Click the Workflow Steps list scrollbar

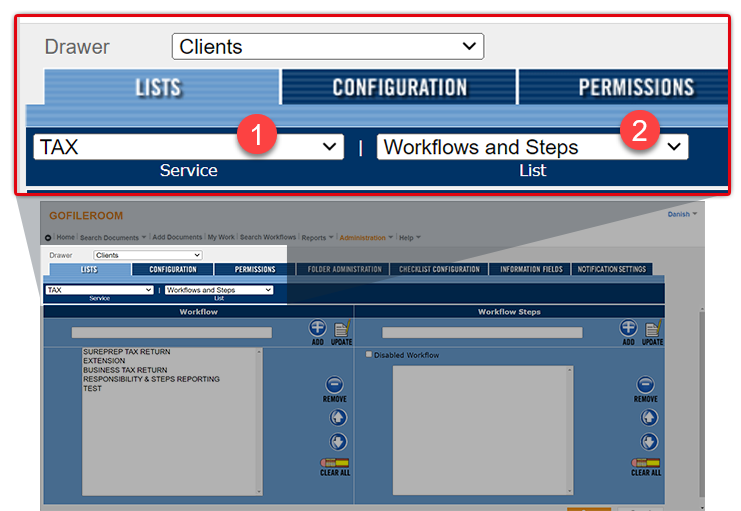[569, 430]
